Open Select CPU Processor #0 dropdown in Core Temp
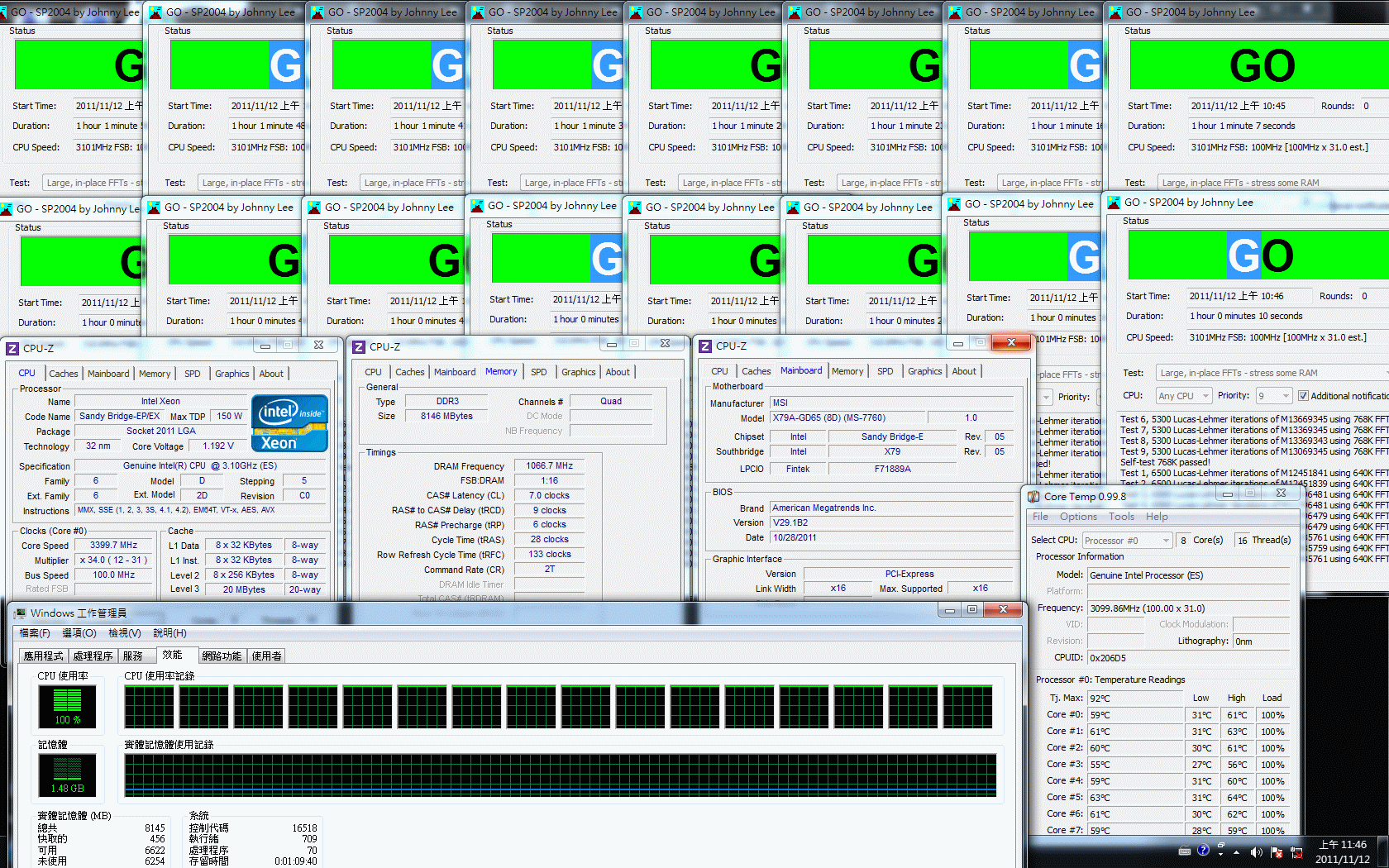The height and width of the screenshot is (868, 1389). pos(1128,540)
